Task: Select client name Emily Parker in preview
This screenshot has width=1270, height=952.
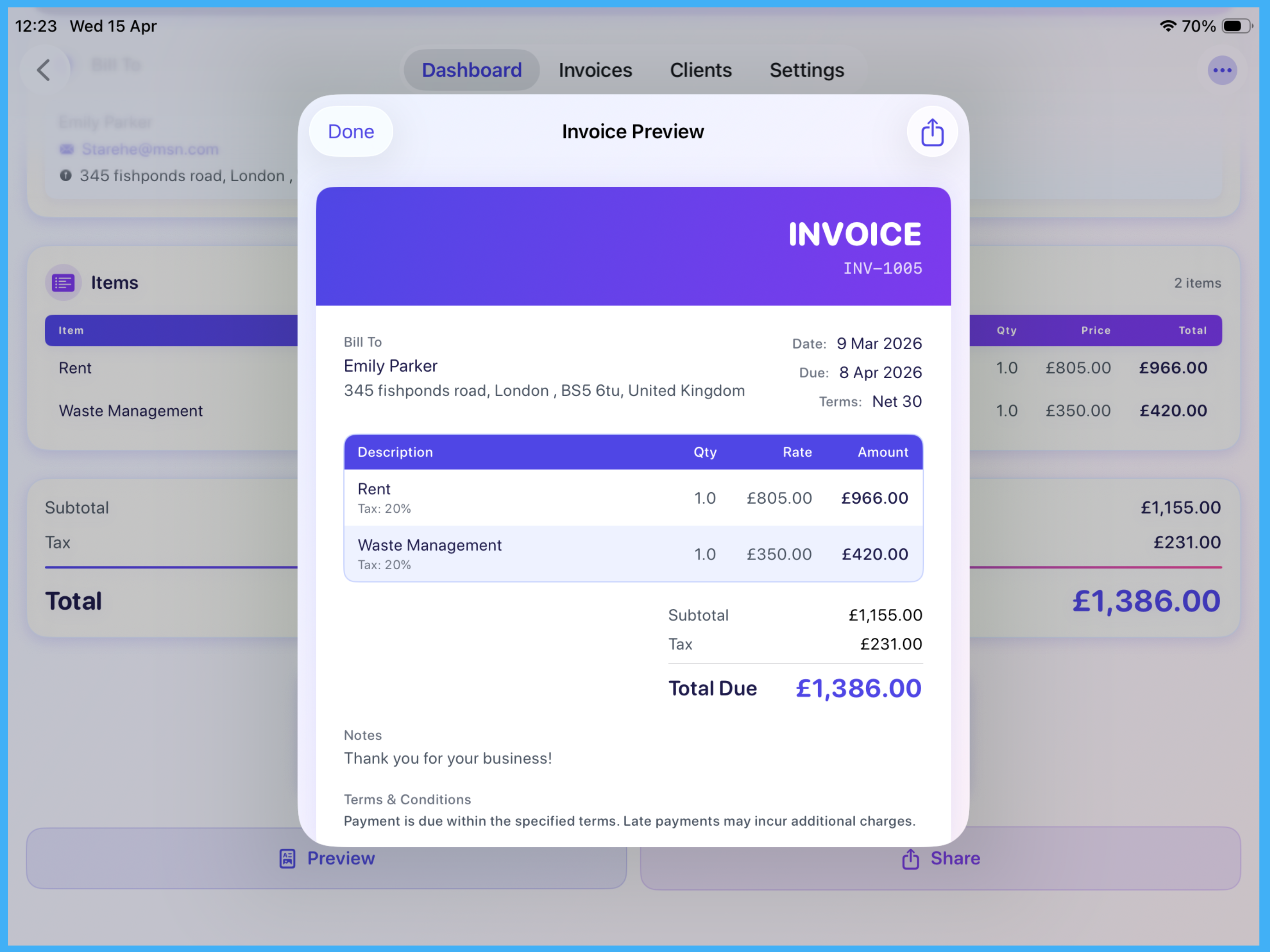Action: (x=390, y=366)
